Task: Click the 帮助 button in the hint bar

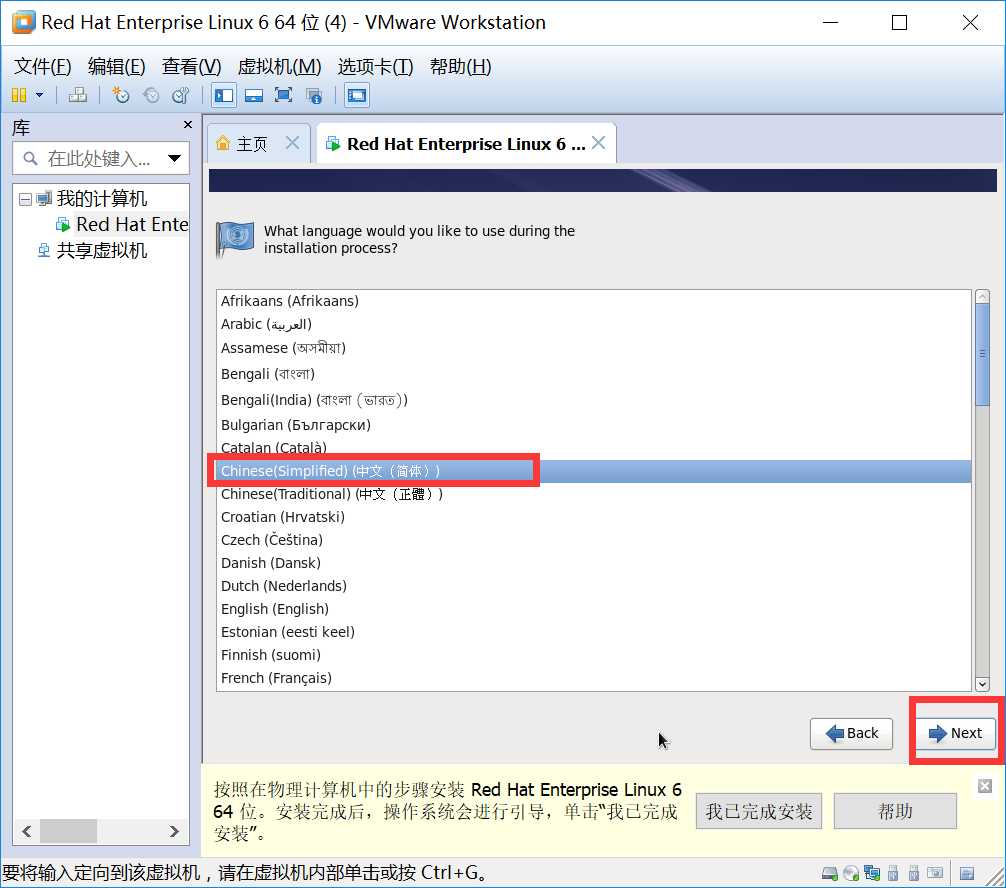Action: [895, 812]
